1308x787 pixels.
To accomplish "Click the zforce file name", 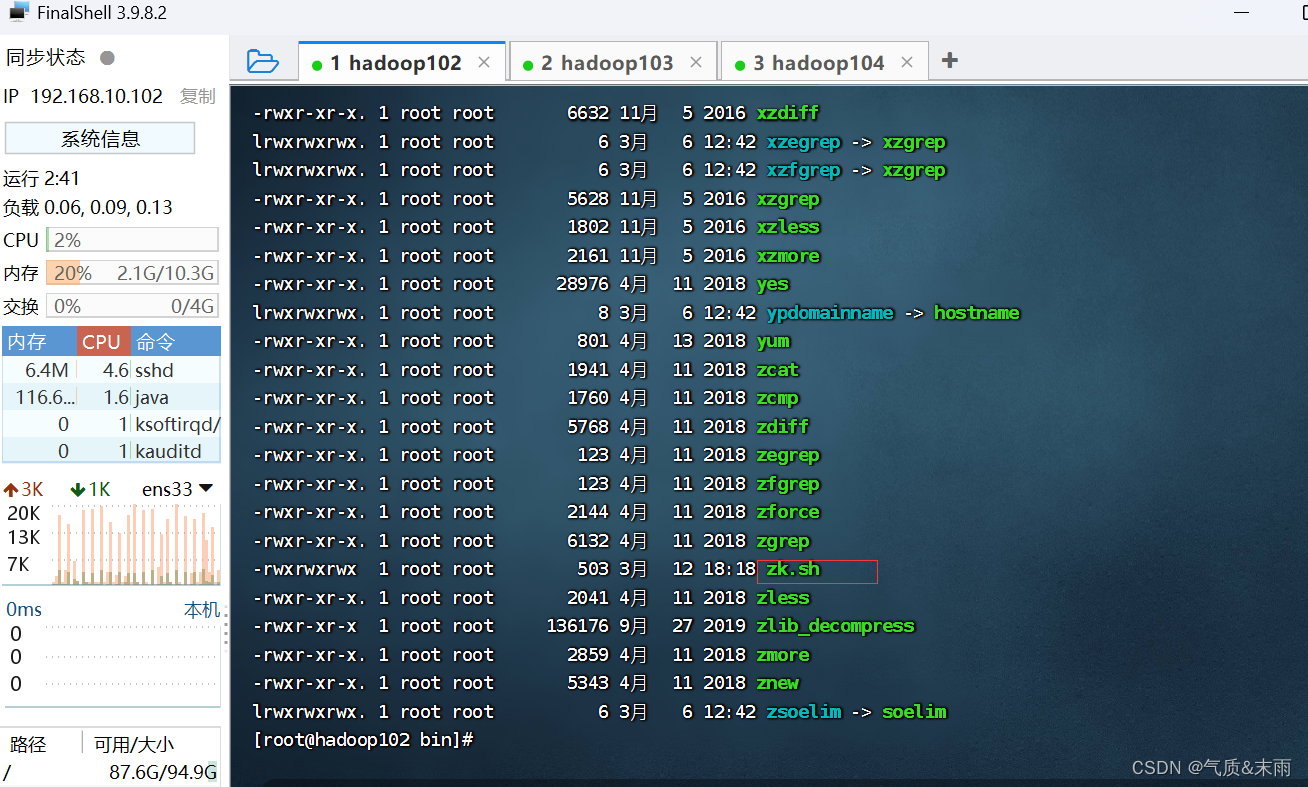I will tap(788, 512).
